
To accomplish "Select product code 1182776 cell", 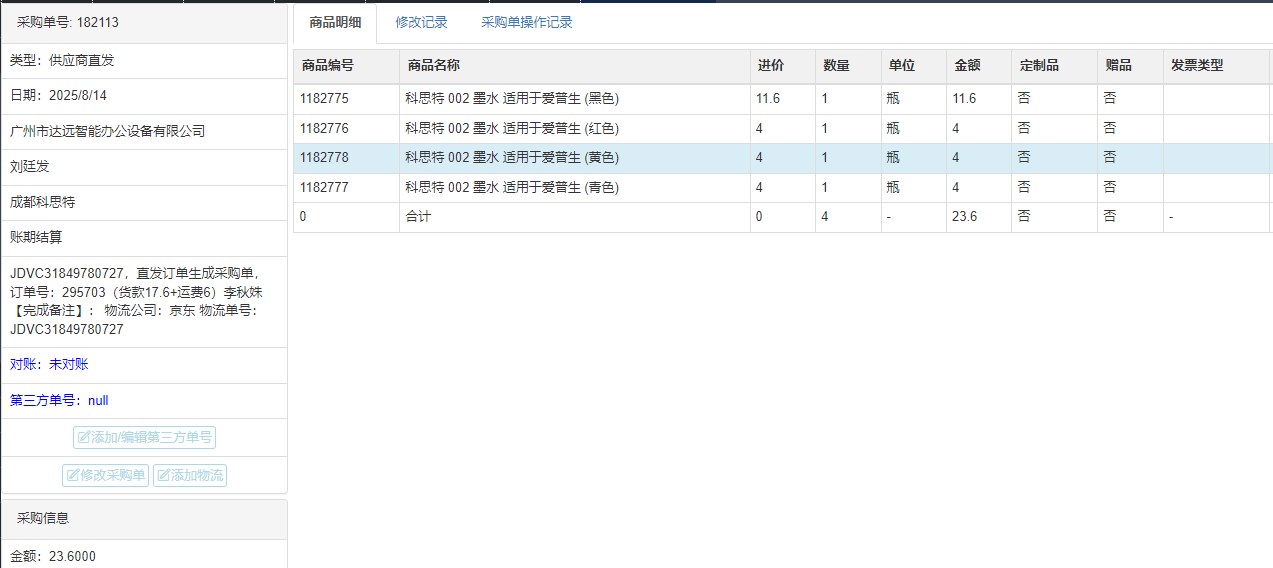I will point(346,128).
